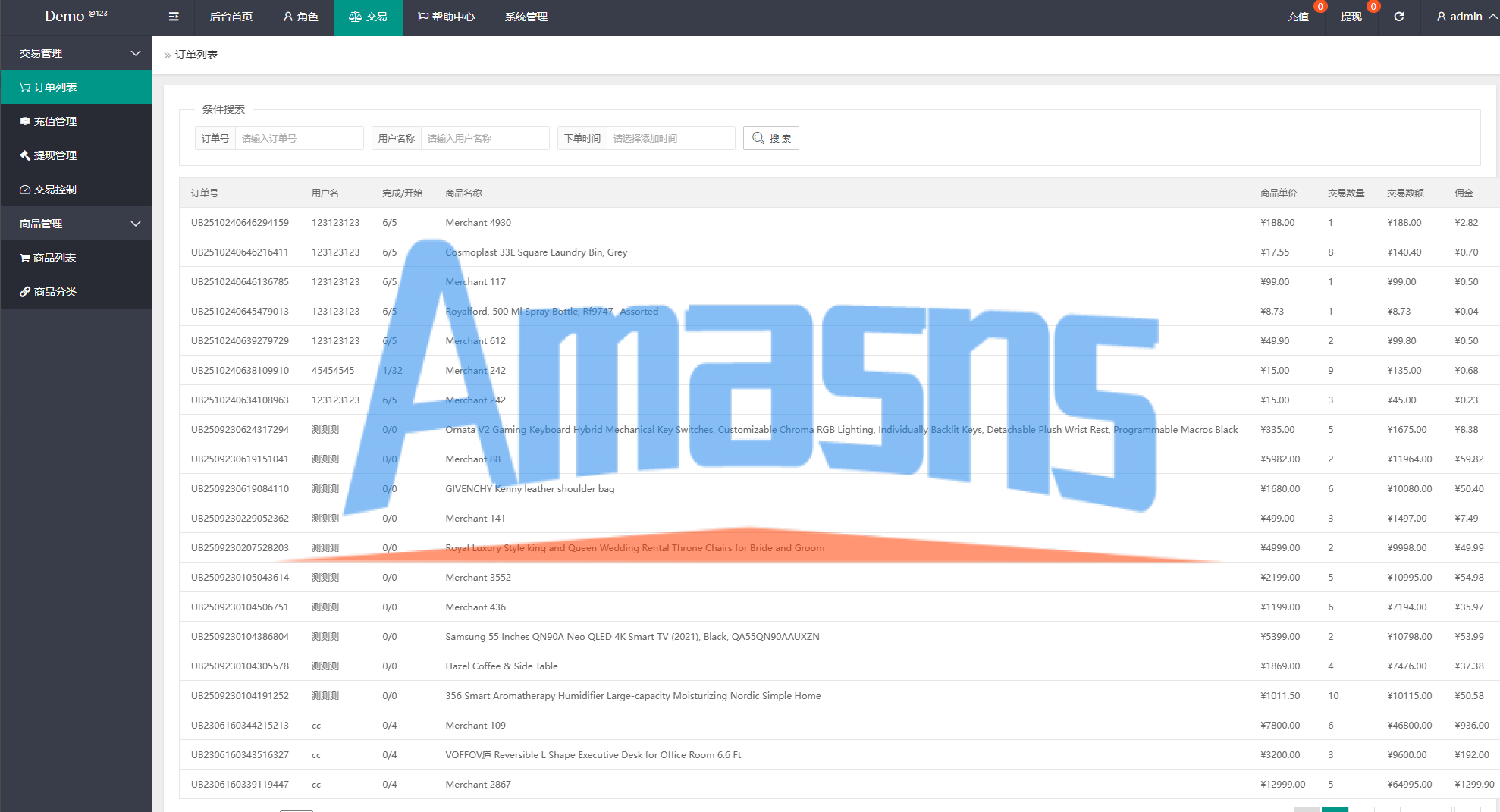Viewport: 1500px width, 812px height.
Task: Open the 帮助中心 top menu
Action: (446, 17)
